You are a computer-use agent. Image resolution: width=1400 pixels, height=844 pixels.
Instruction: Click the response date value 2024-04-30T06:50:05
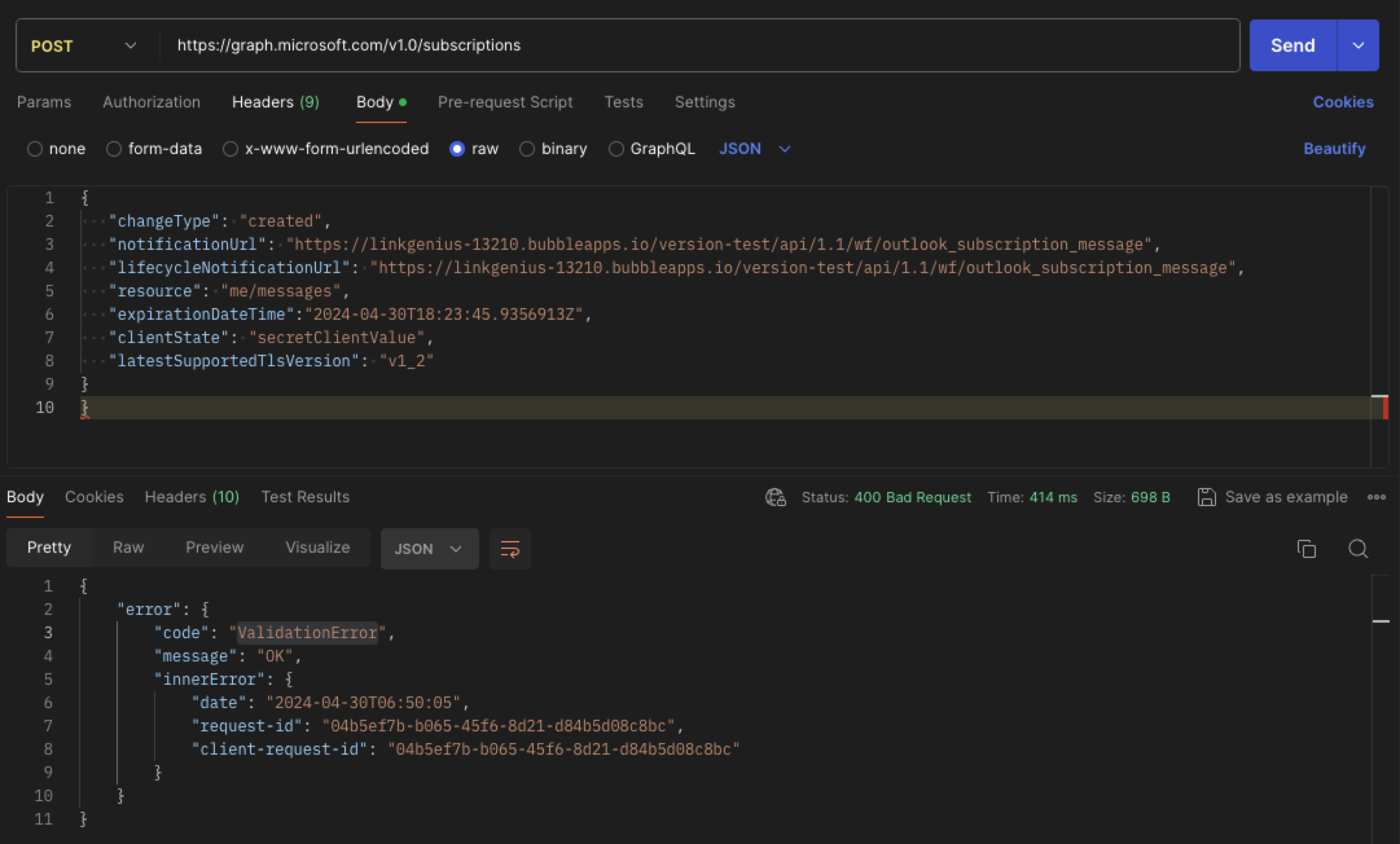tap(363, 703)
